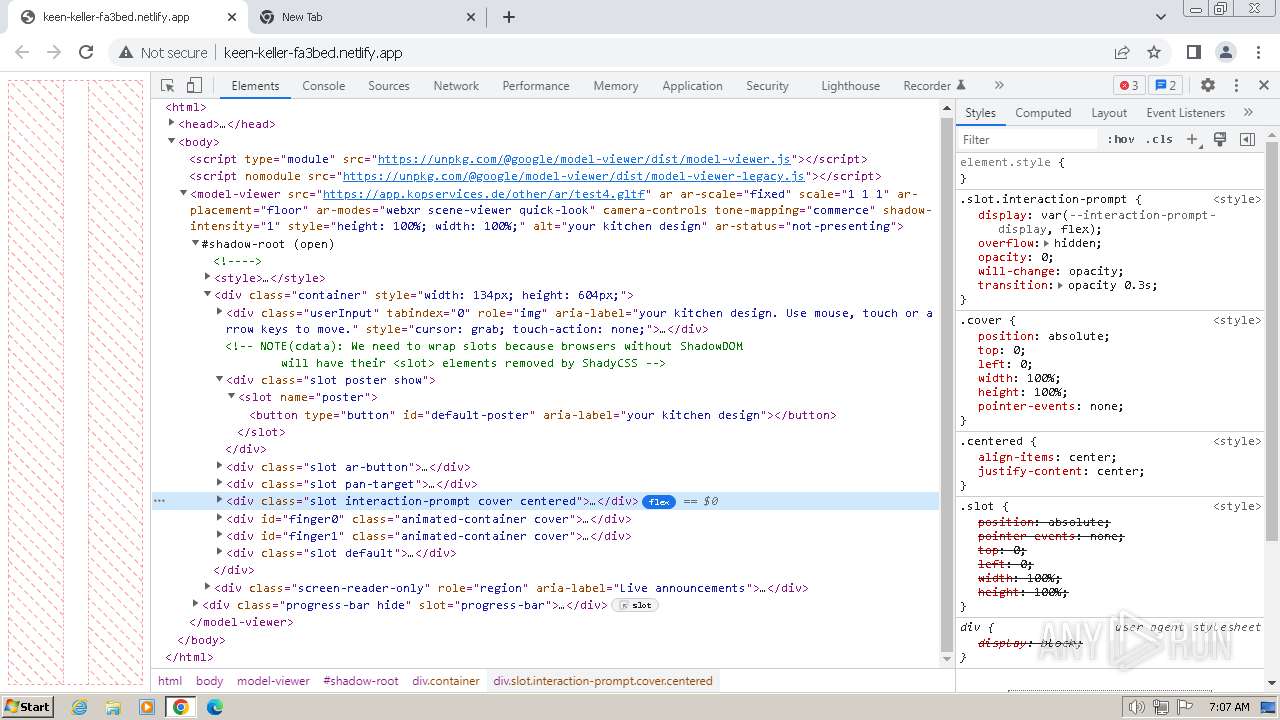The width and height of the screenshot is (1280, 720).
Task: Launch Internet Explorer from the taskbar
Action: [79, 707]
